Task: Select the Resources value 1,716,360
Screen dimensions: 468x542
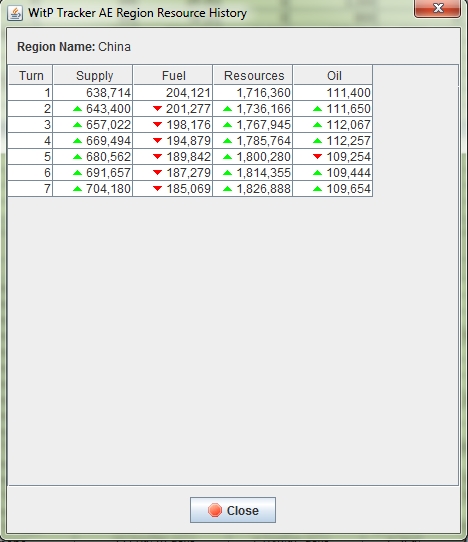Action: point(253,93)
